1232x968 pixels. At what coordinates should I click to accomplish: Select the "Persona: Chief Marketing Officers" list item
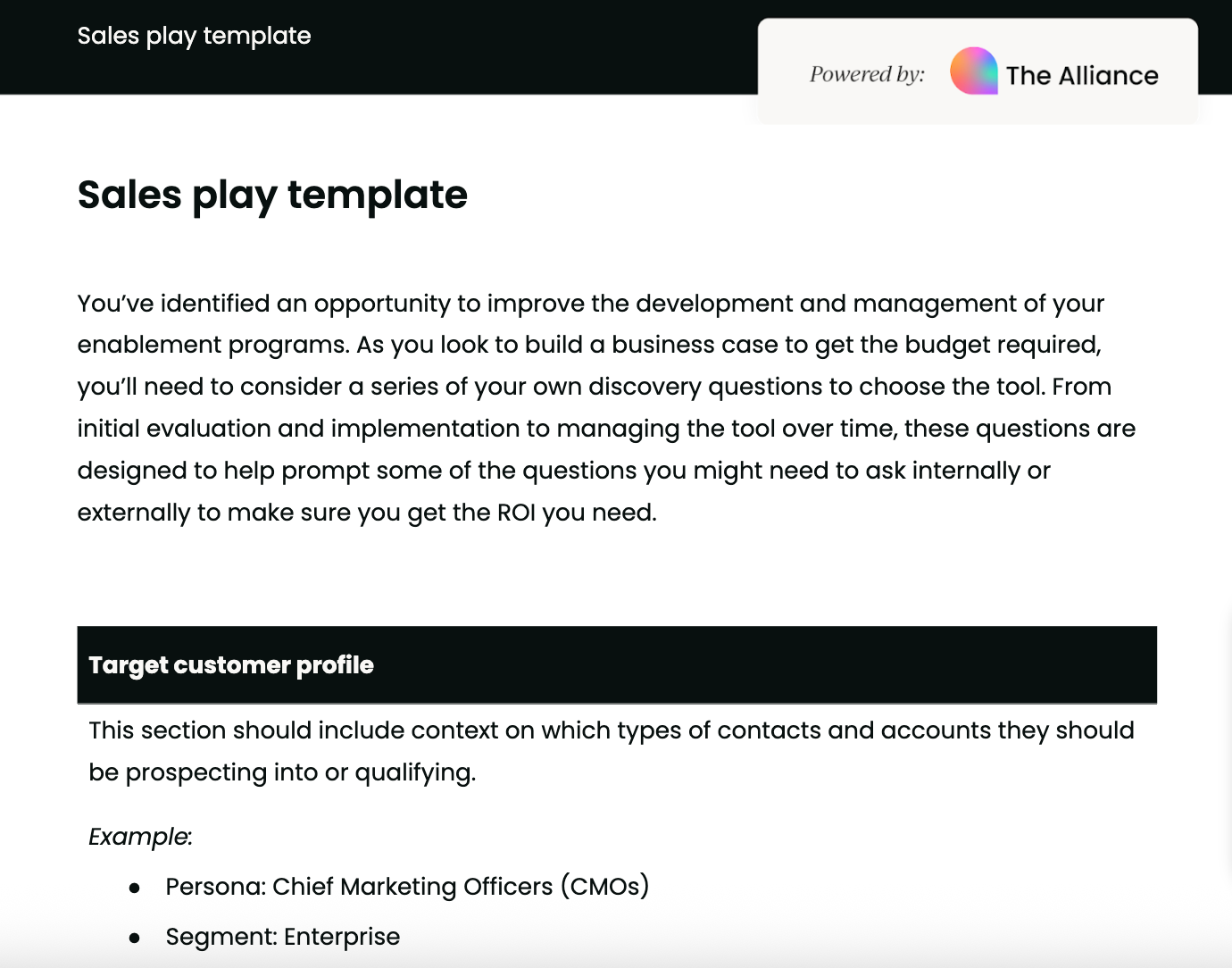point(407,887)
